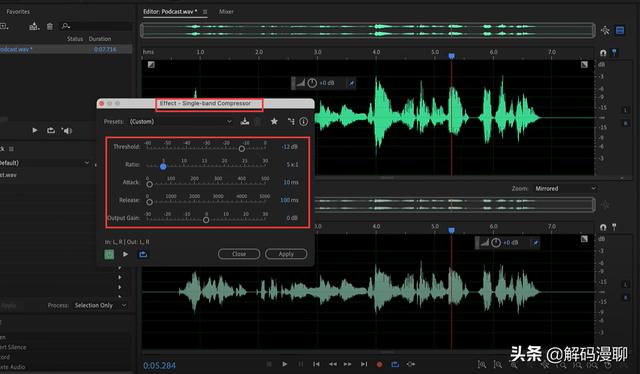Open the Editor panel menu icon
The image size is (640, 374).
[205, 12]
